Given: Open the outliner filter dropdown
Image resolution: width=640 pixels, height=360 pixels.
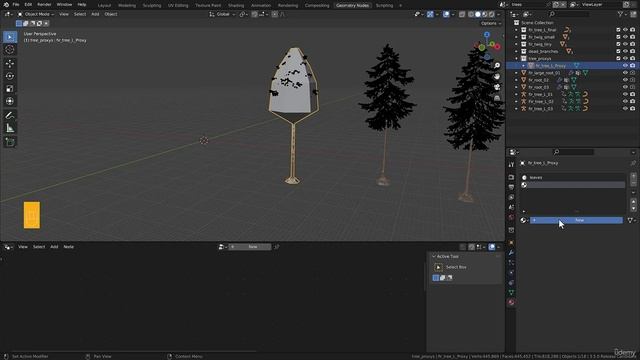Looking at the screenshot, I should coord(622,14).
